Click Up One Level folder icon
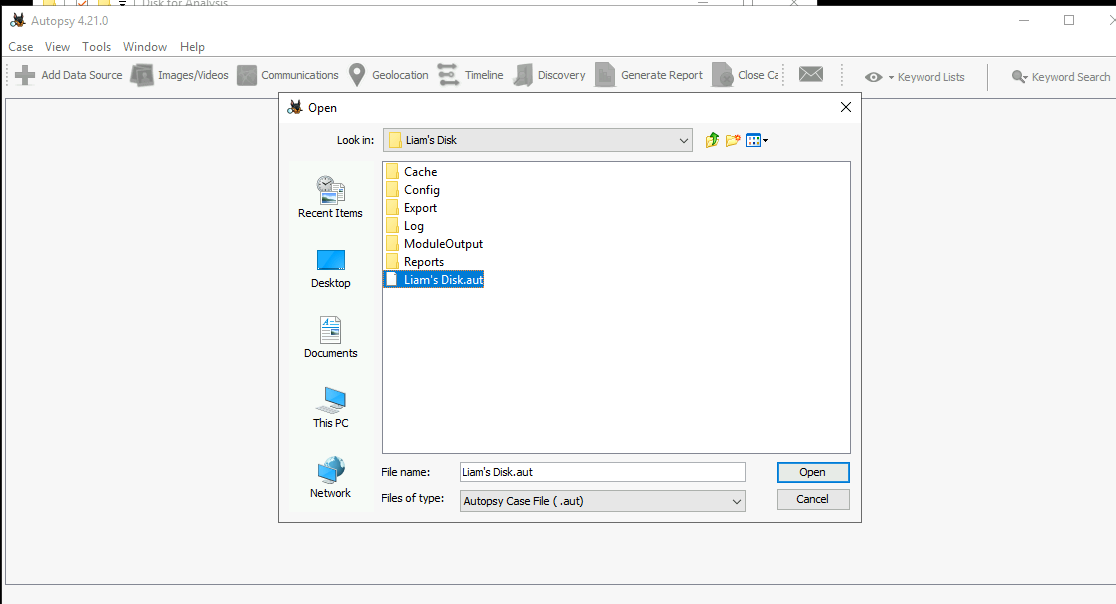The width and height of the screenshot is (1116, 604). (x=712, y=140)
